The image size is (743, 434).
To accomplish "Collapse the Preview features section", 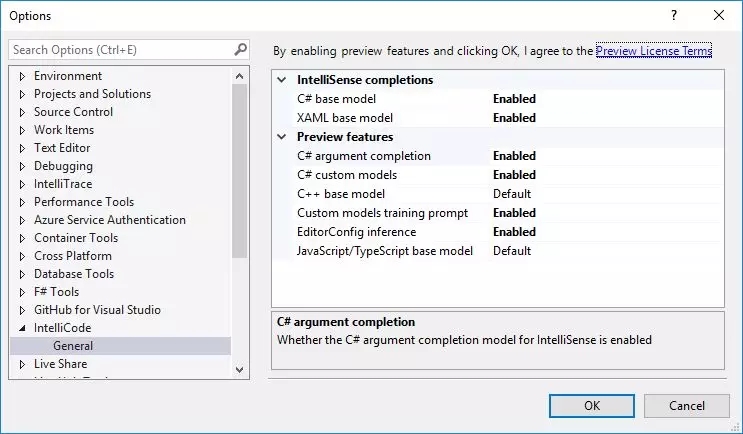I will point(282,137).
